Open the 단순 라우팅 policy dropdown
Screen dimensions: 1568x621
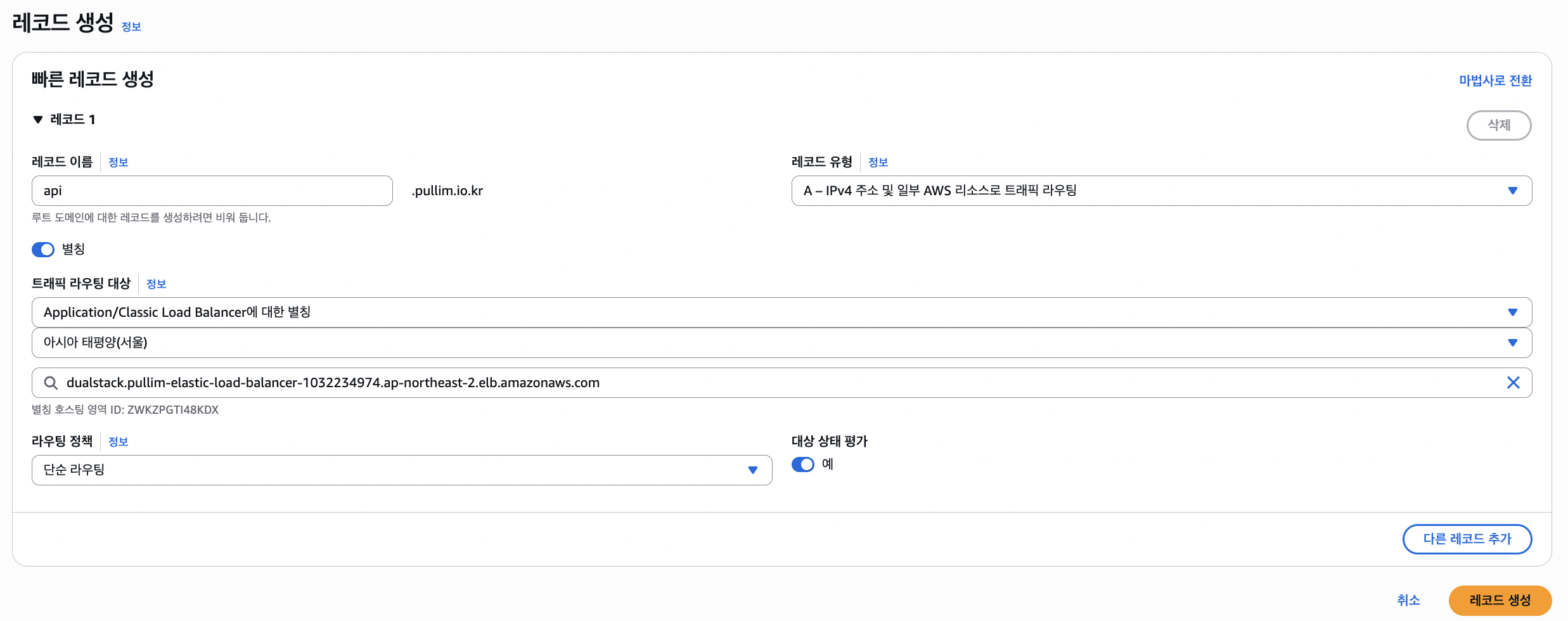[x=402, y=470]
